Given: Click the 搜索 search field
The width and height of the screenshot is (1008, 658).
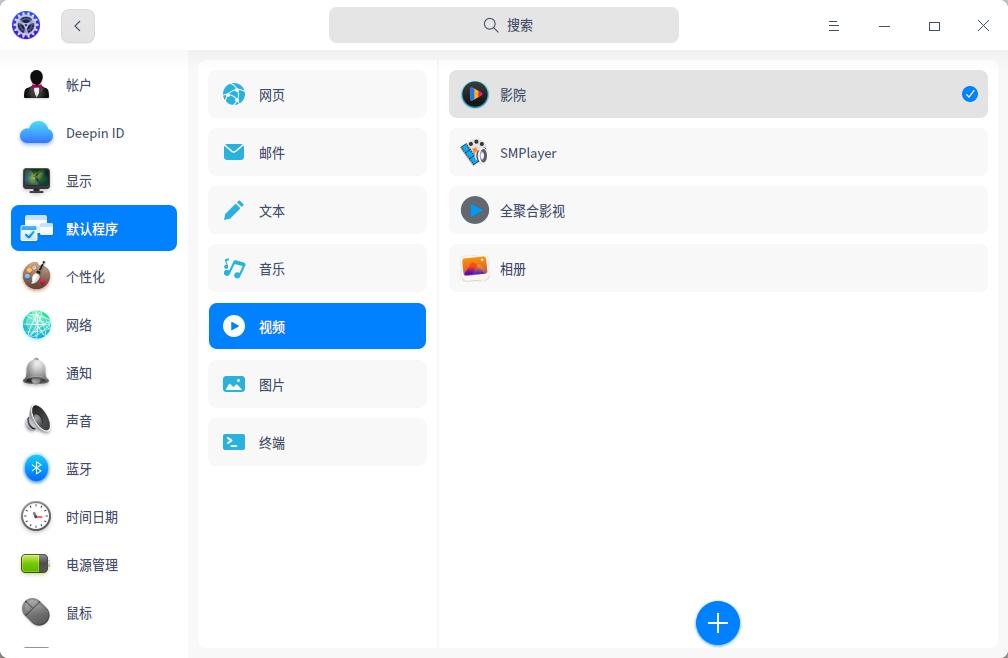Looking at the screenshot, I should pos(503,25).
